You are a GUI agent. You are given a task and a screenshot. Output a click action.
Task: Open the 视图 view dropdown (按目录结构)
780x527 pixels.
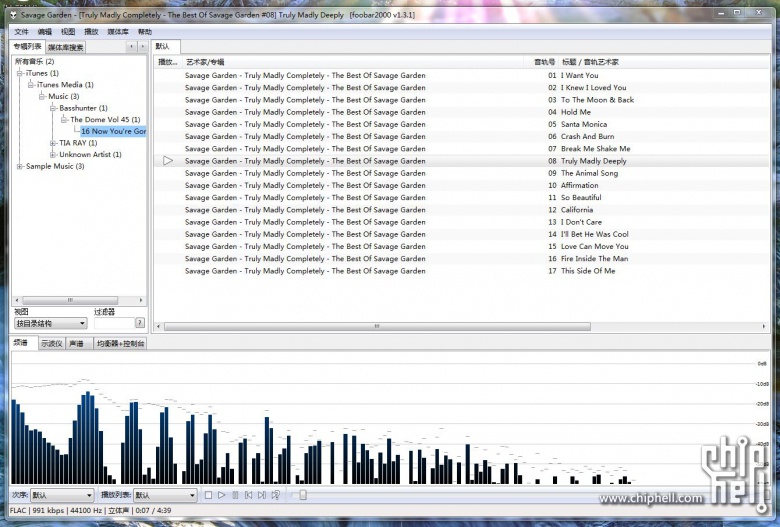point(51,323)
